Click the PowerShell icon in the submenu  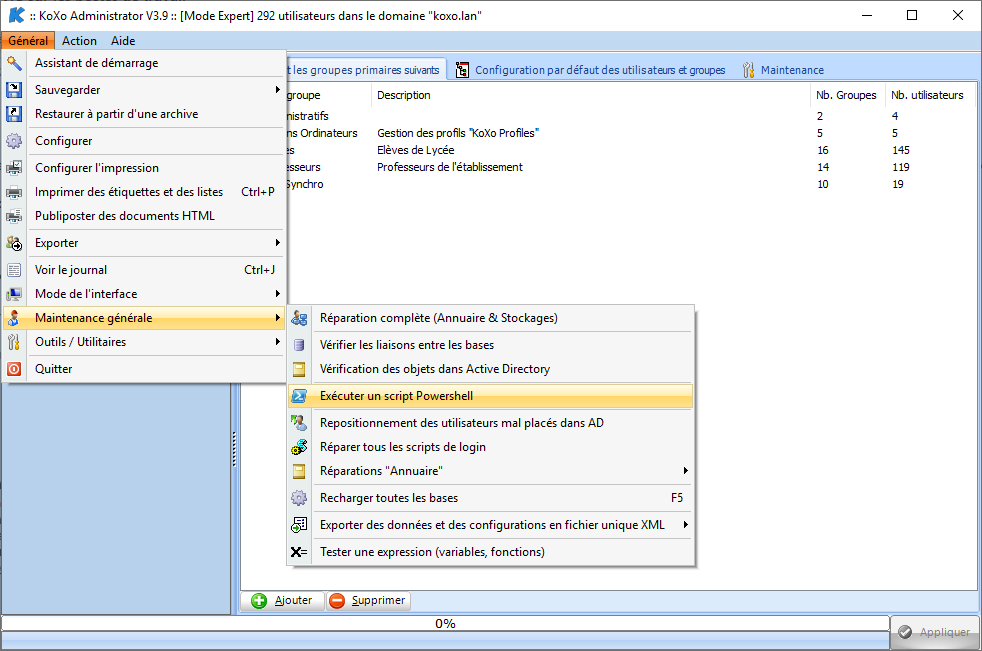[x=299, y=396]
